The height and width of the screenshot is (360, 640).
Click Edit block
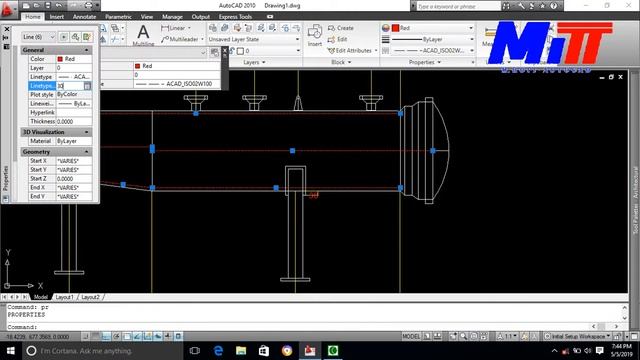(x=338, y=39)
